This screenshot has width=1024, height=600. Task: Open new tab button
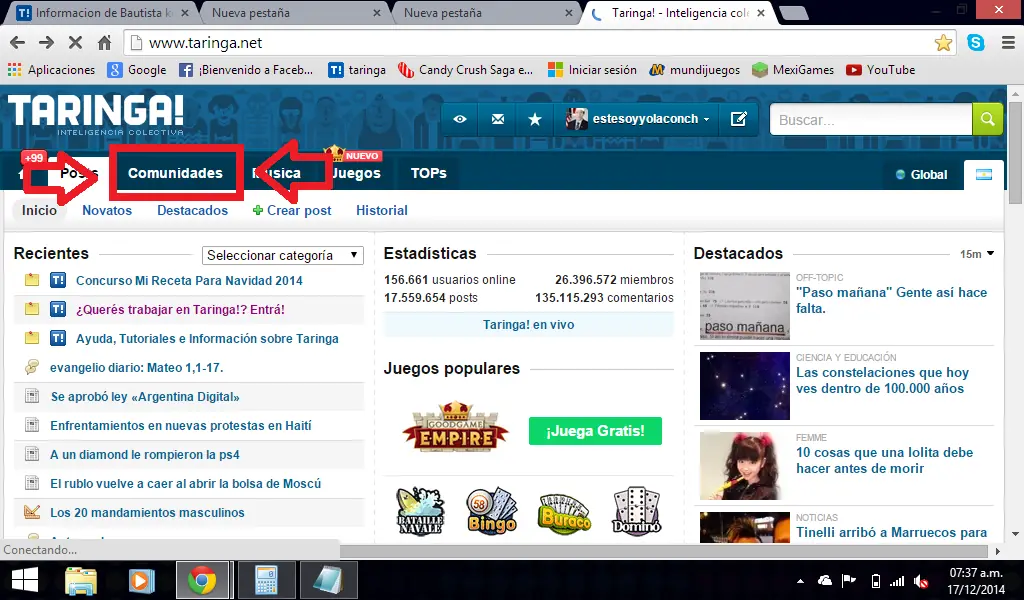tap(793, 12)
